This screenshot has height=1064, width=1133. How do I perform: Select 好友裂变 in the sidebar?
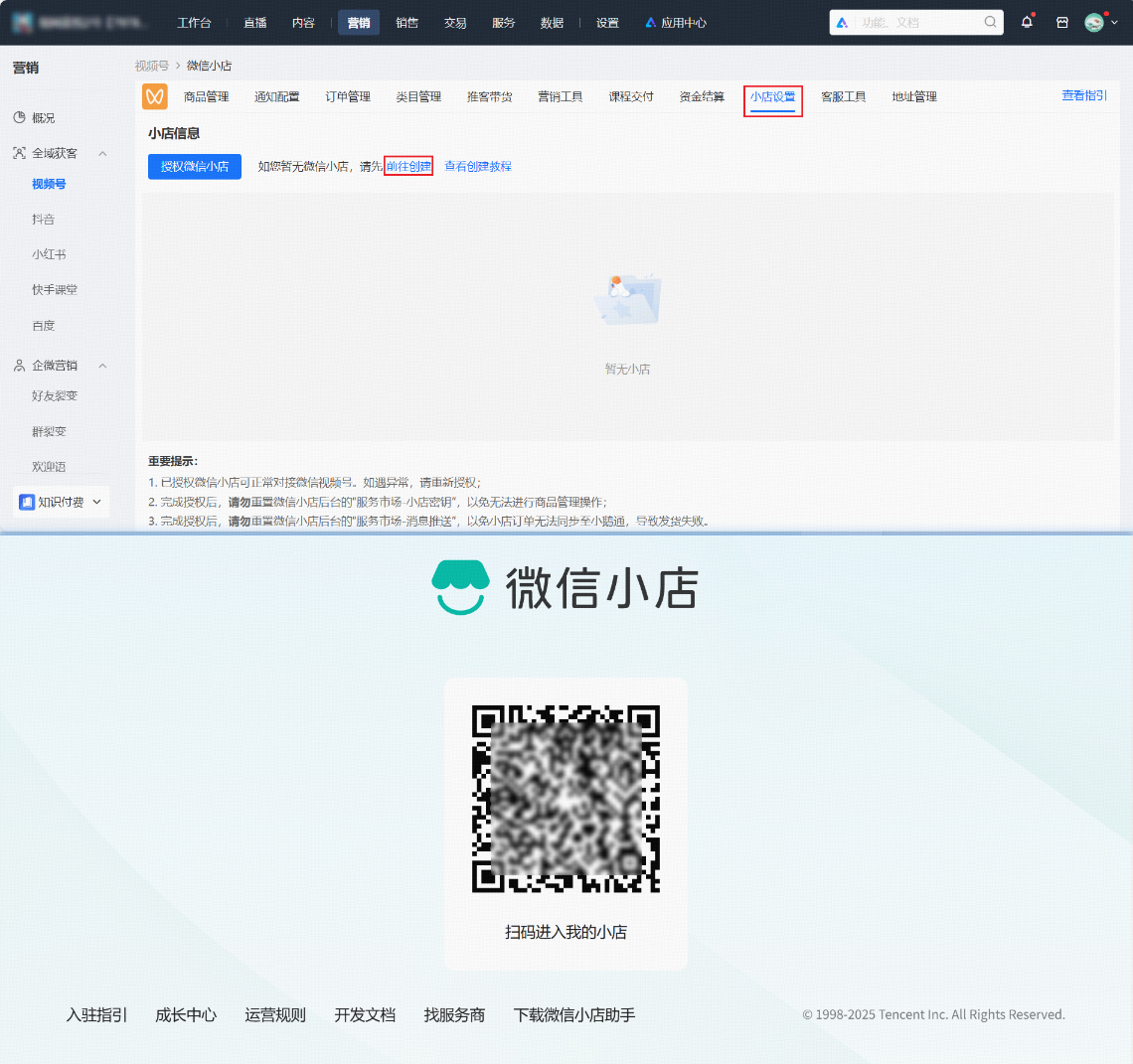coord(55,395)
